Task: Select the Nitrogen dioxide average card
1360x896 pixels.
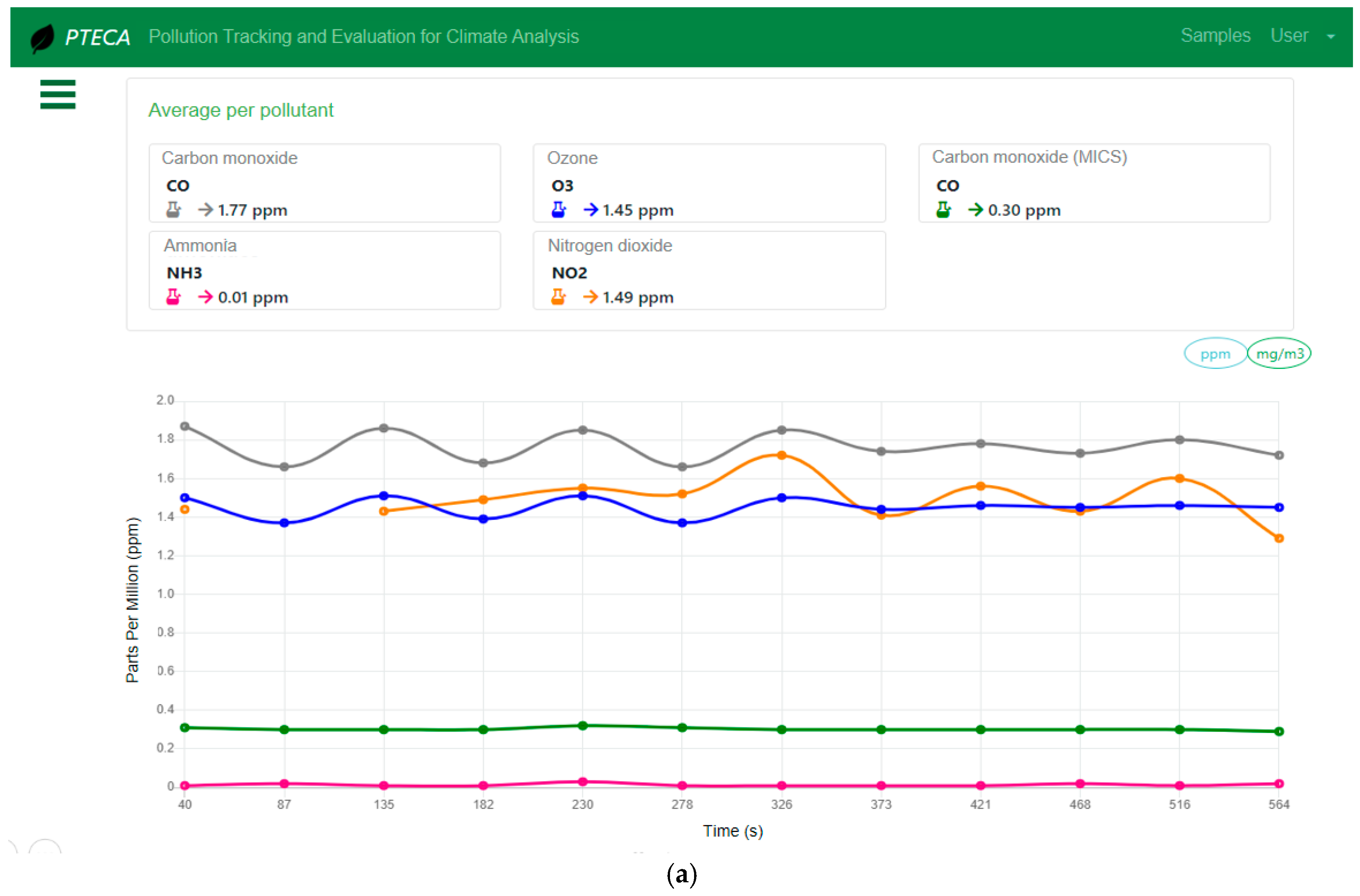Action: [x=709, y=270]
